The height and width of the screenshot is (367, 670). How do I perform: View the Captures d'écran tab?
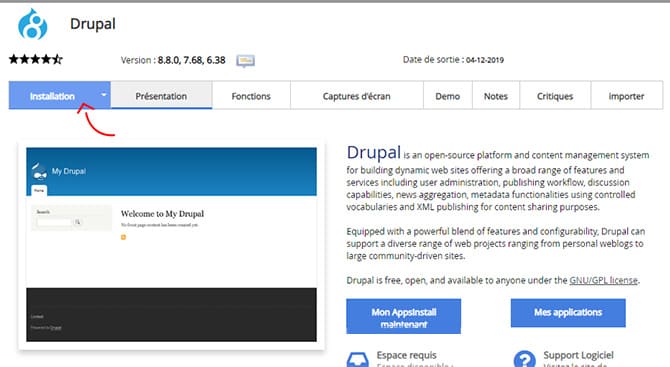356,96
